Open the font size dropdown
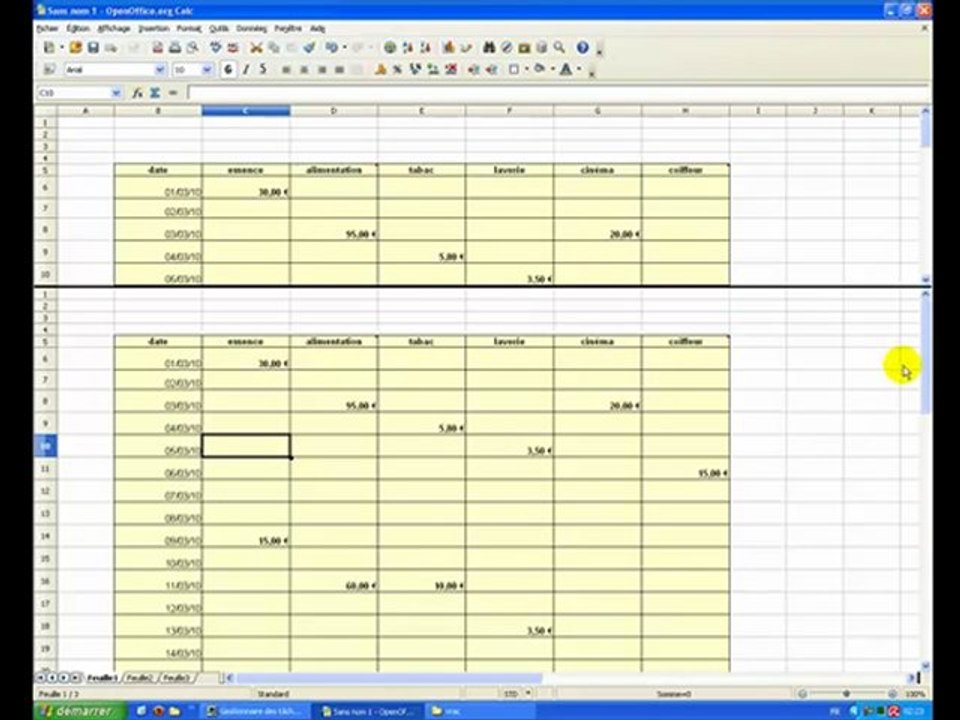 point(207,70)
